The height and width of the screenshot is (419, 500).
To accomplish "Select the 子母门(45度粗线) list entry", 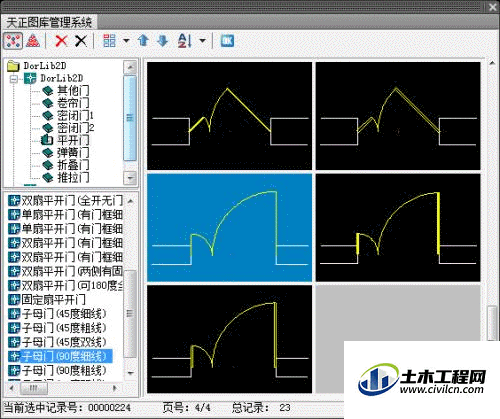I will point(57,328).
